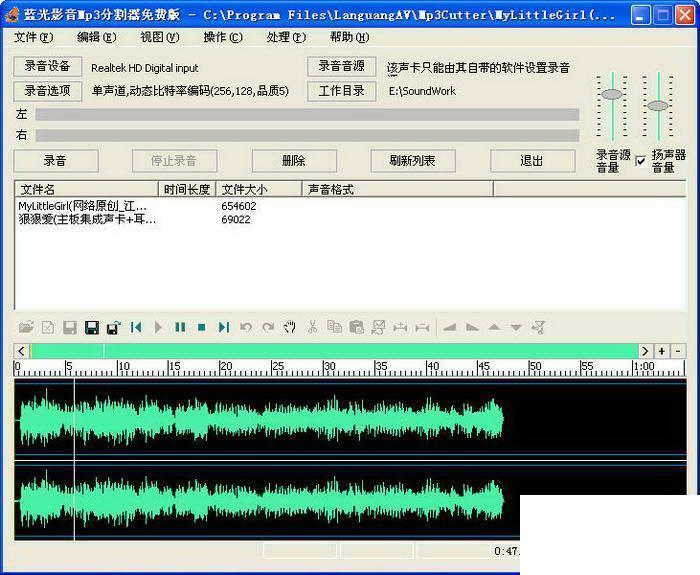Click the close document toolbar icon
This screenshot has height=575, width=700.
pos(48,328)
